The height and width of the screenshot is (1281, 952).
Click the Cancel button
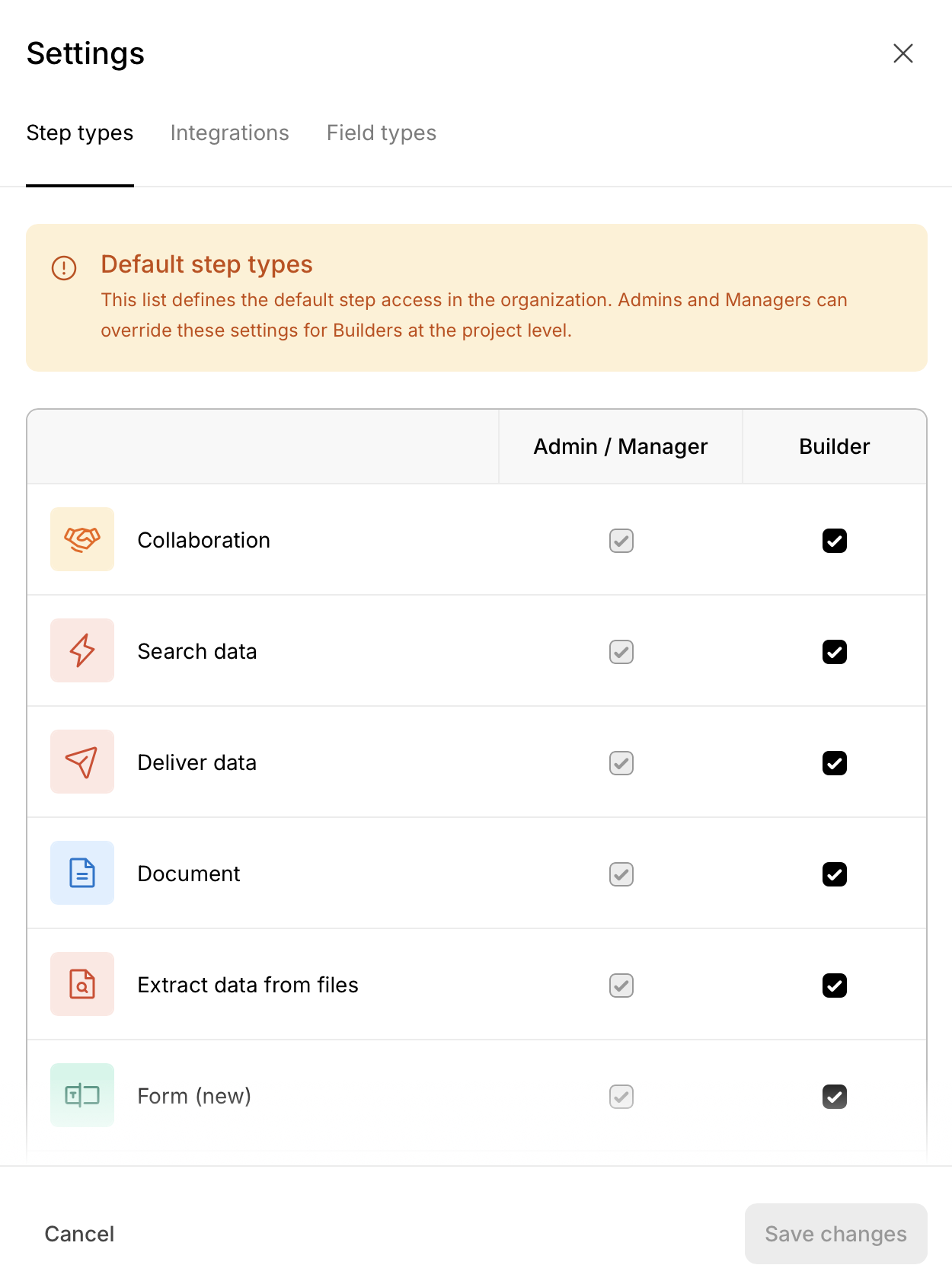click(x=79, y=1234)
